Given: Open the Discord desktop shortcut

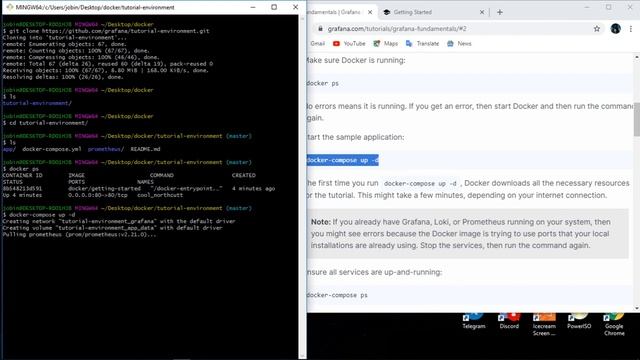Looking at the screenshot, I should pos(509,321).
